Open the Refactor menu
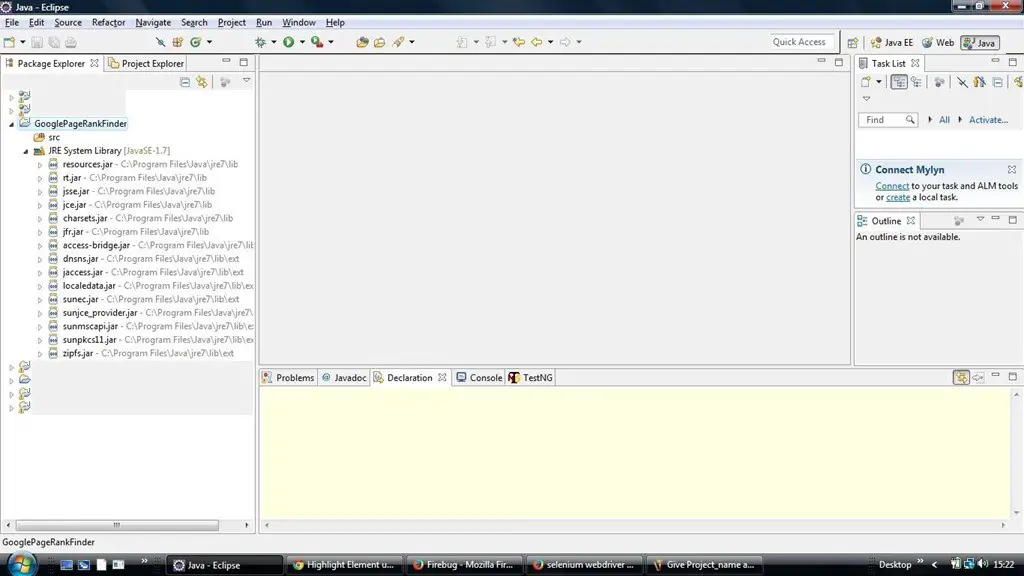 (108, 22)
